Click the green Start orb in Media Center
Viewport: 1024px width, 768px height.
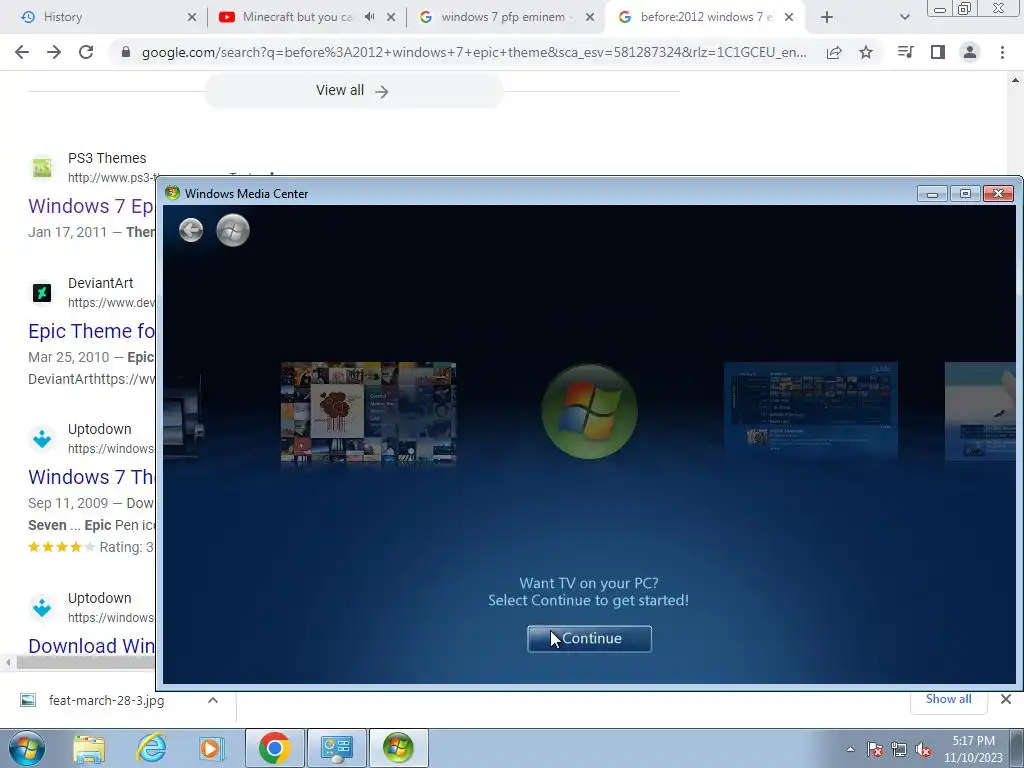coord(232,230)
